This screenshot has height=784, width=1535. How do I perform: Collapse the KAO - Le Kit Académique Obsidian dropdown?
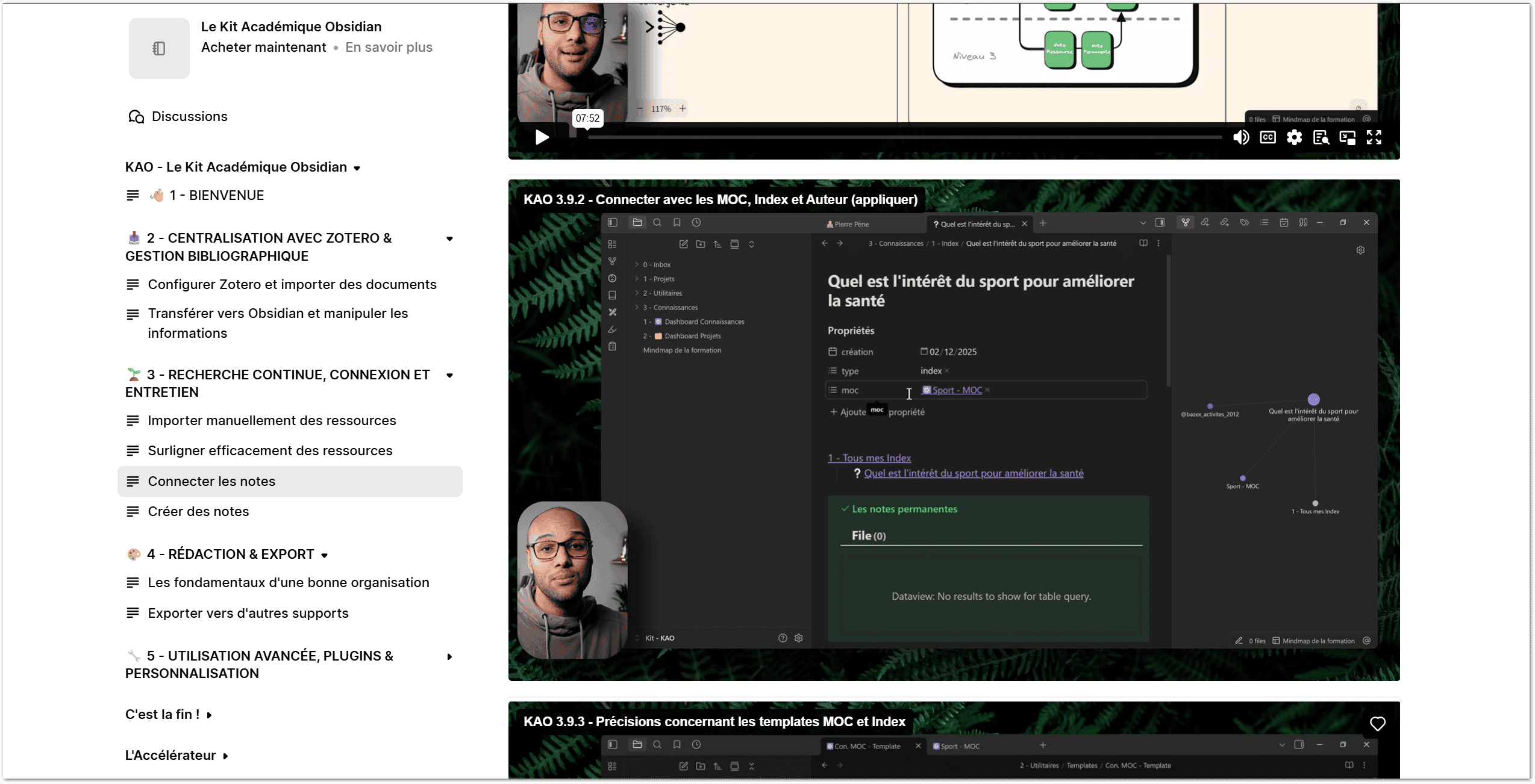357,168
